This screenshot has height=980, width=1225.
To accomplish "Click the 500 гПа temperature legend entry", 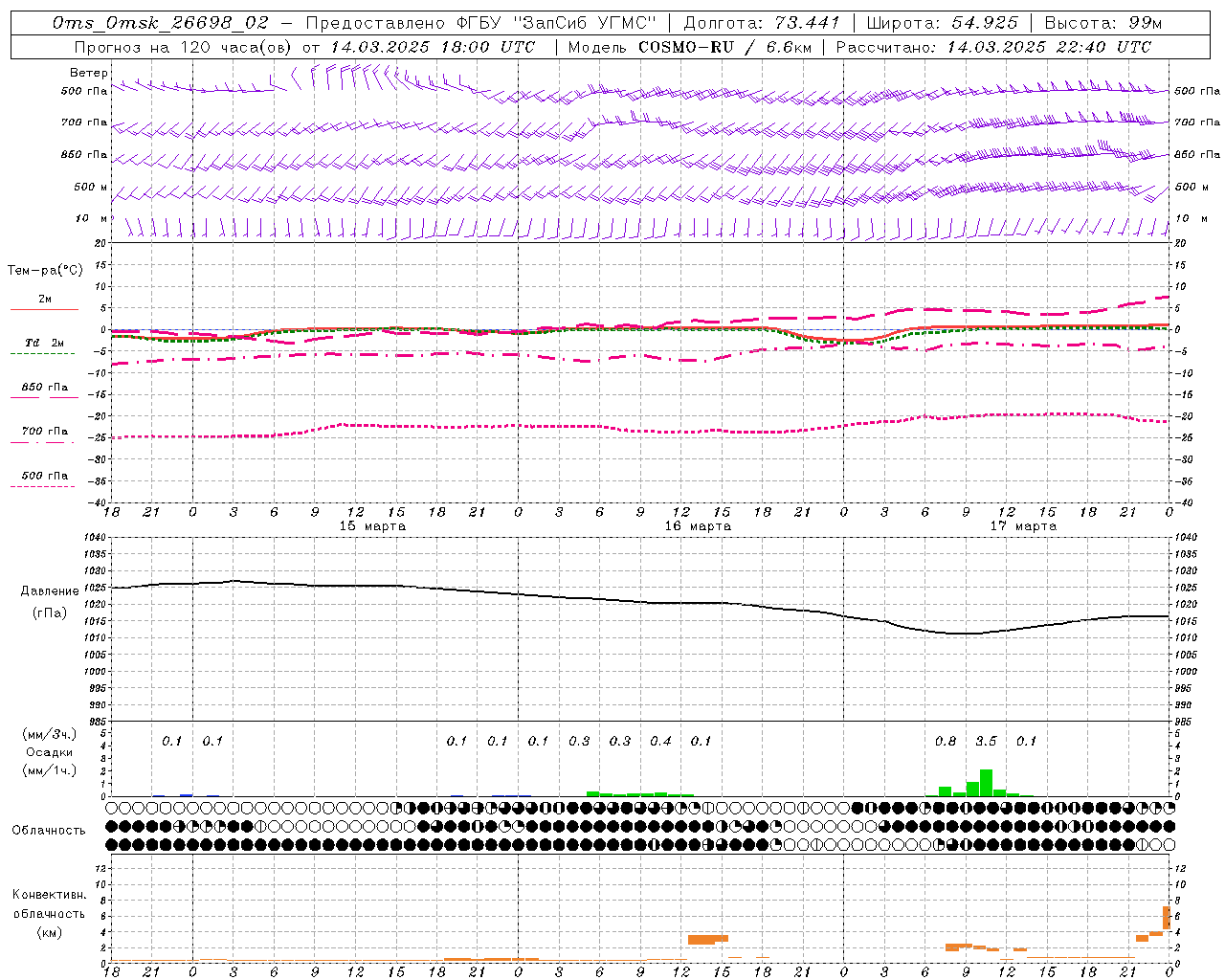I will (x=44, y=476).
